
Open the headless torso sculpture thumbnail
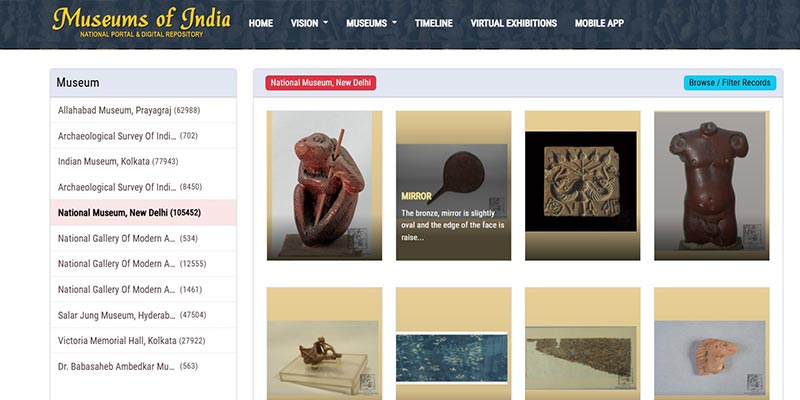tap(711, 185)
